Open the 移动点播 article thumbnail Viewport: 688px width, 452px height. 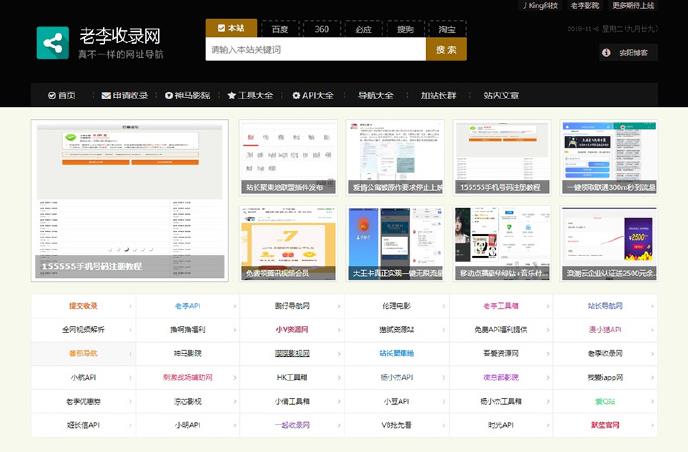pyautogui.click(x=502, y=244)
